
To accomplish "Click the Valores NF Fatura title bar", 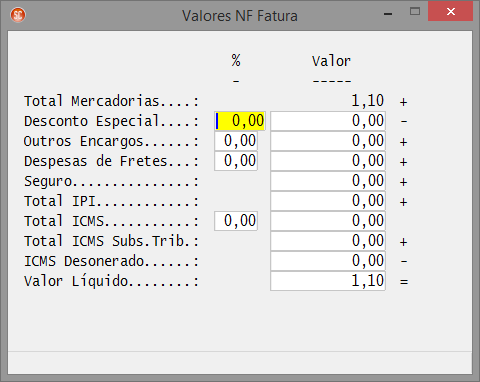I will [240, 16].
